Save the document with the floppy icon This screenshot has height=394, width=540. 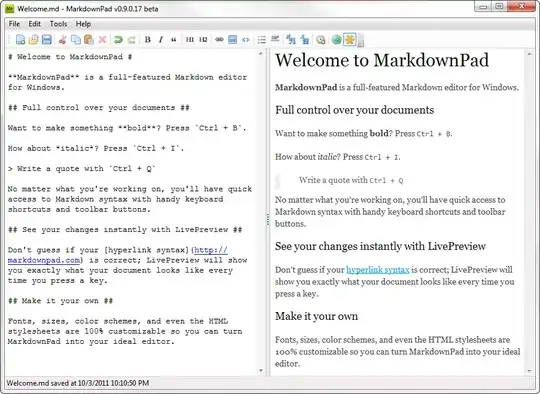click(46, 40)
